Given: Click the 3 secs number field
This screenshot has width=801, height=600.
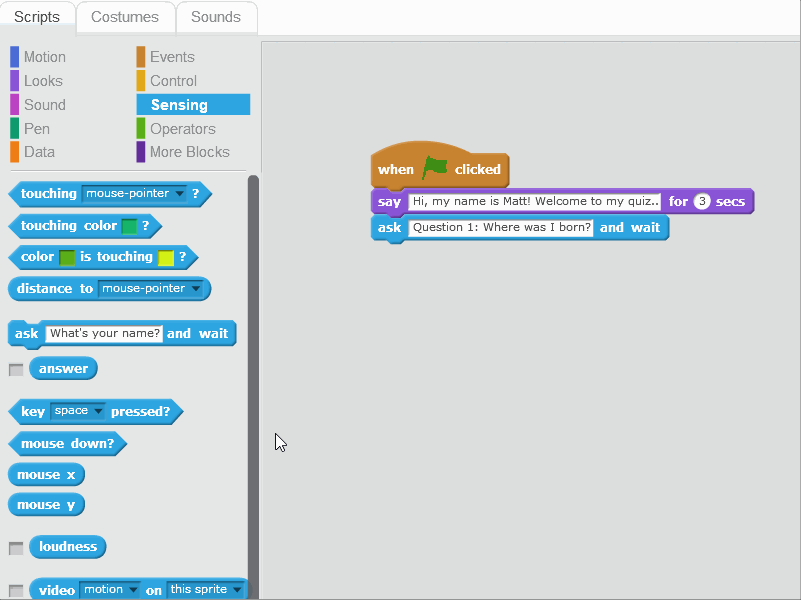Looking at the screenshot, I should (x=702, y=201).
